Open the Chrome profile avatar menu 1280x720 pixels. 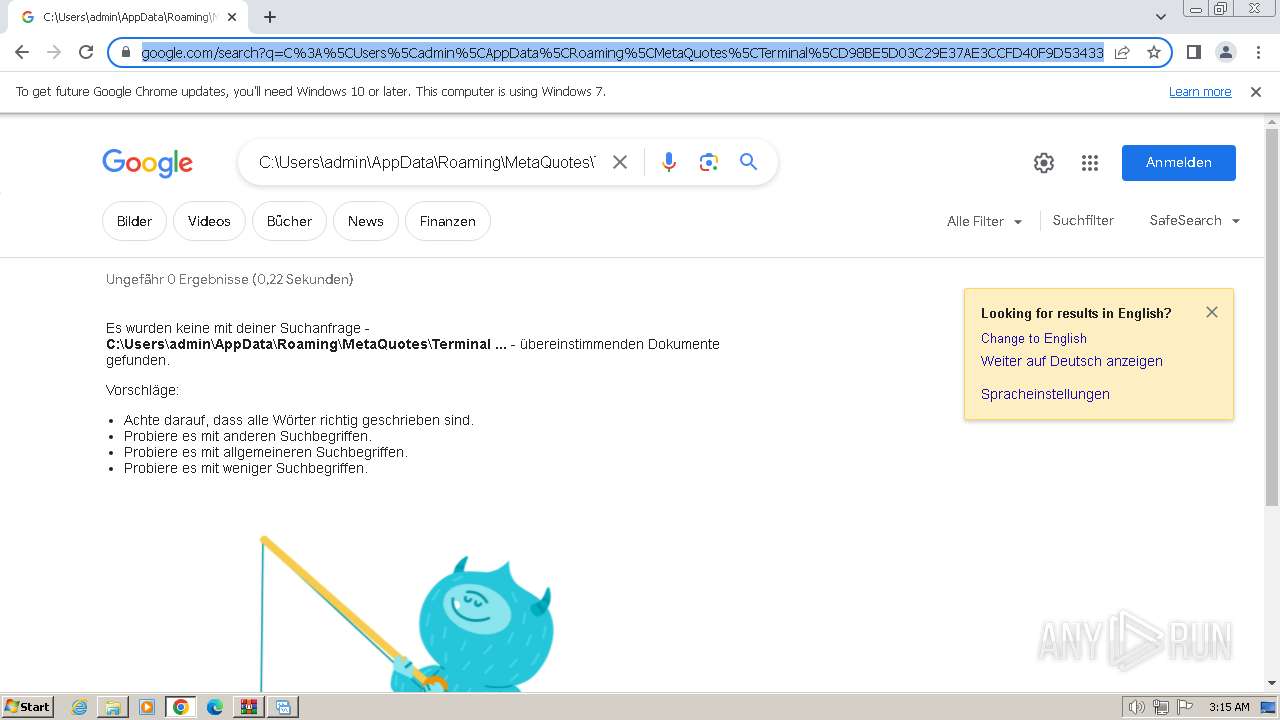(1225, 52)
